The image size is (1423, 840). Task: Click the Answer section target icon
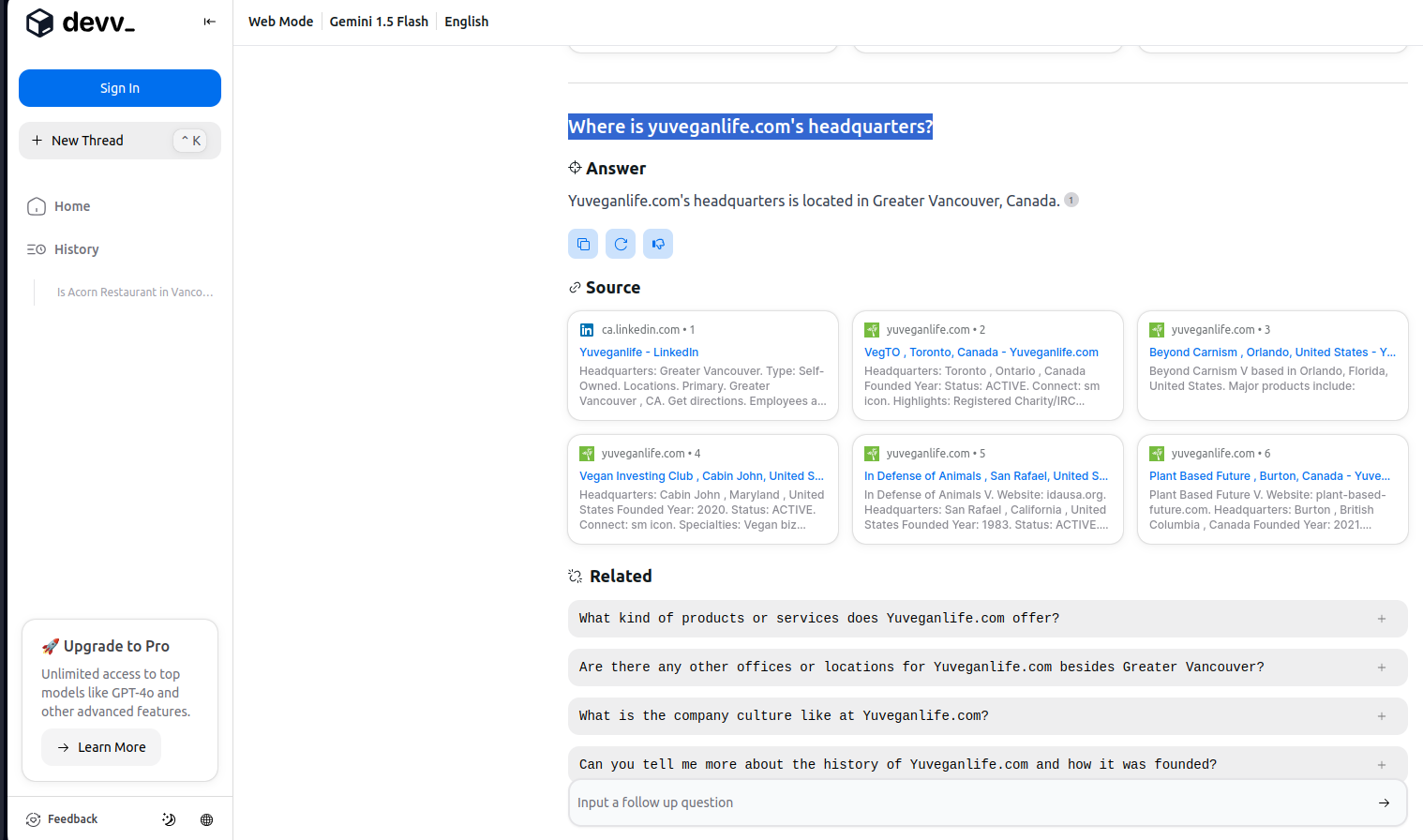[x=575, y=168]
